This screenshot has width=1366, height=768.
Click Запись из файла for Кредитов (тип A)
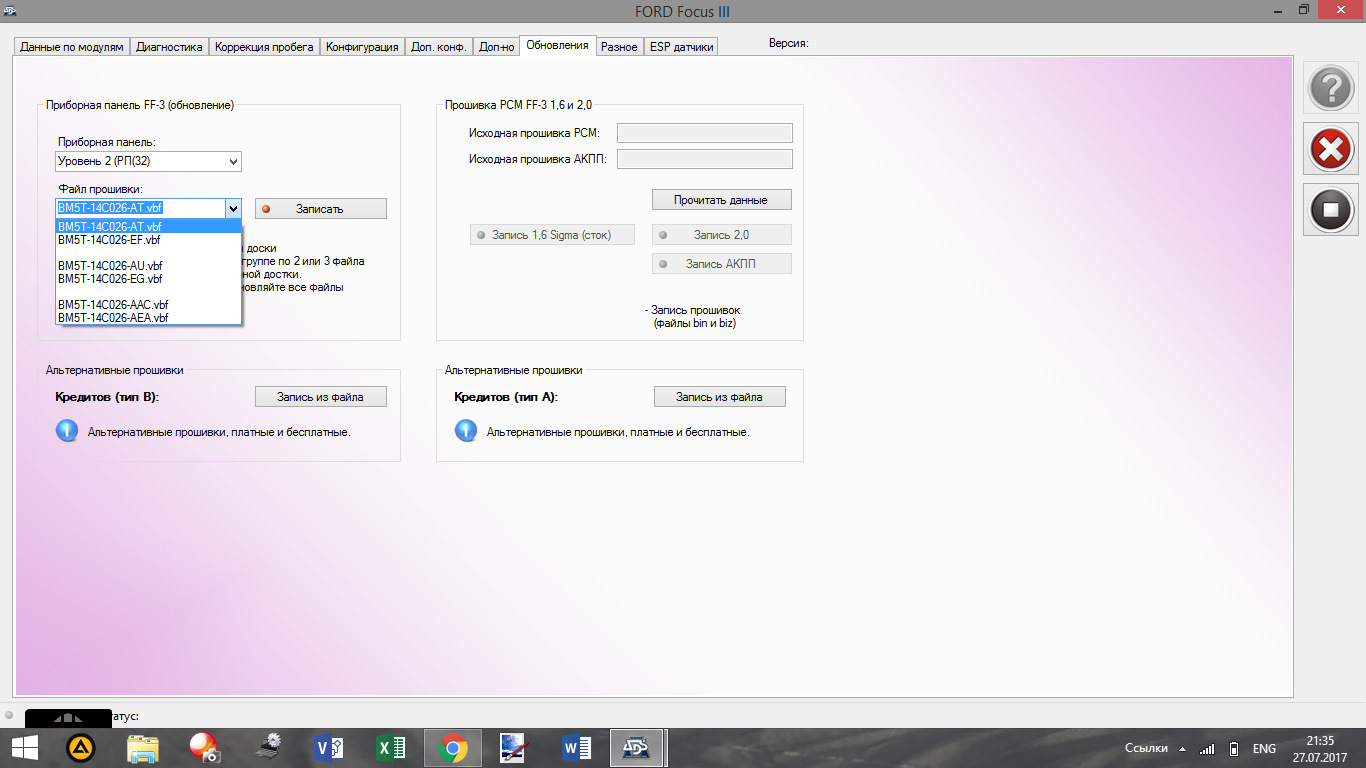(x=720, y=397)
